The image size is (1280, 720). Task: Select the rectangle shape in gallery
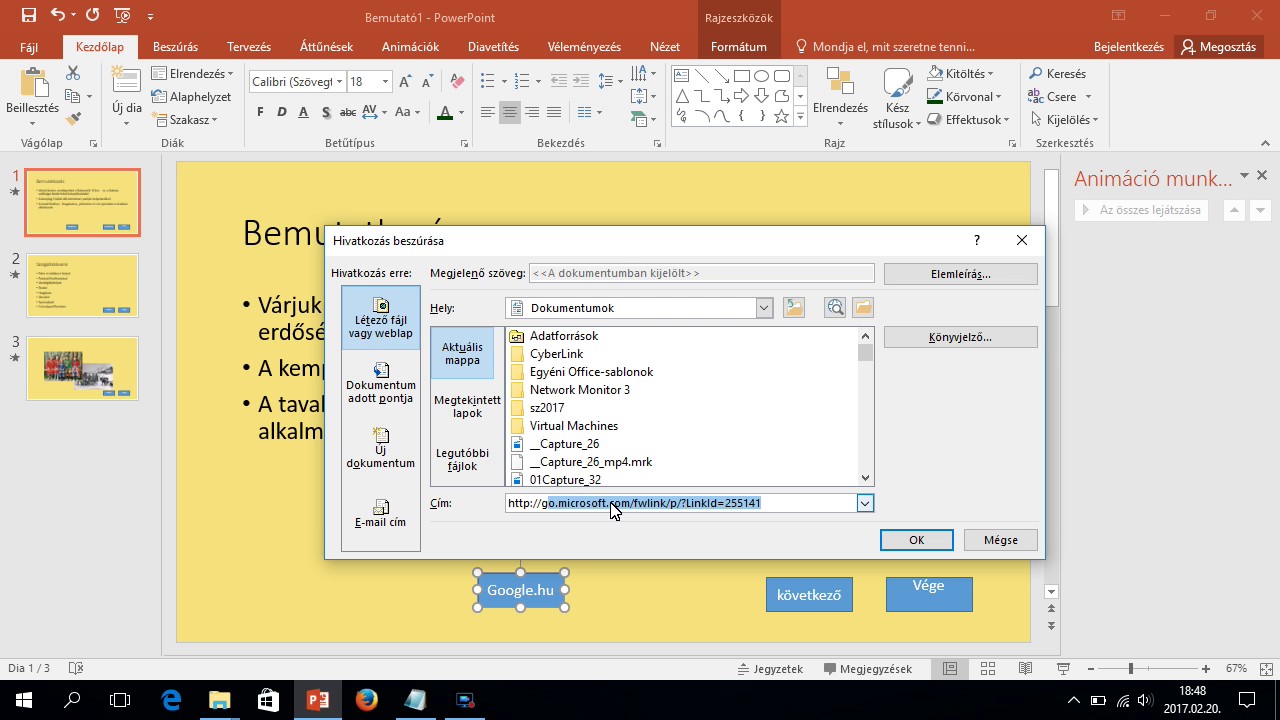point(742,76)
